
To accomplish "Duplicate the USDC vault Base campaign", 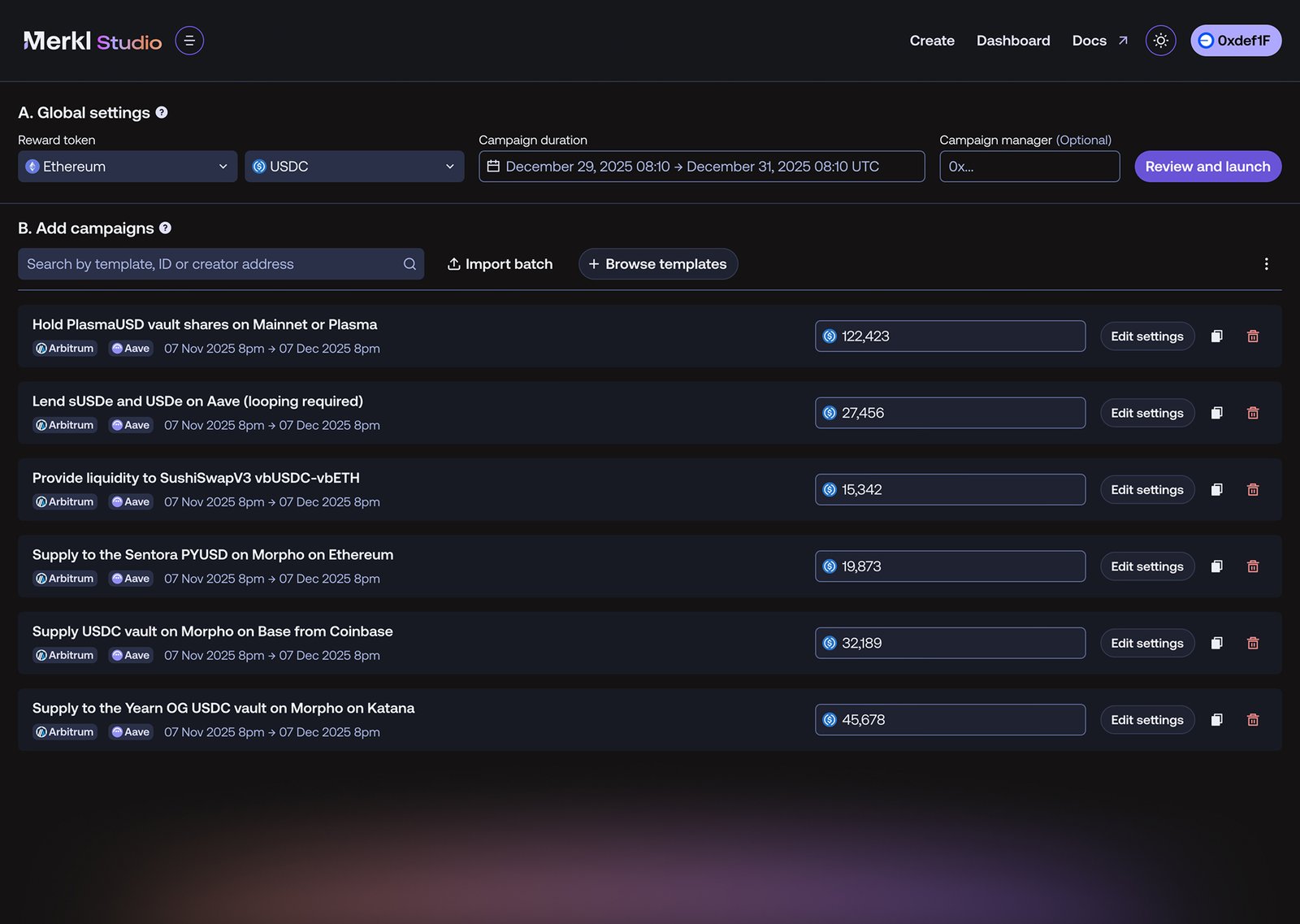I will coord(1216,644).
